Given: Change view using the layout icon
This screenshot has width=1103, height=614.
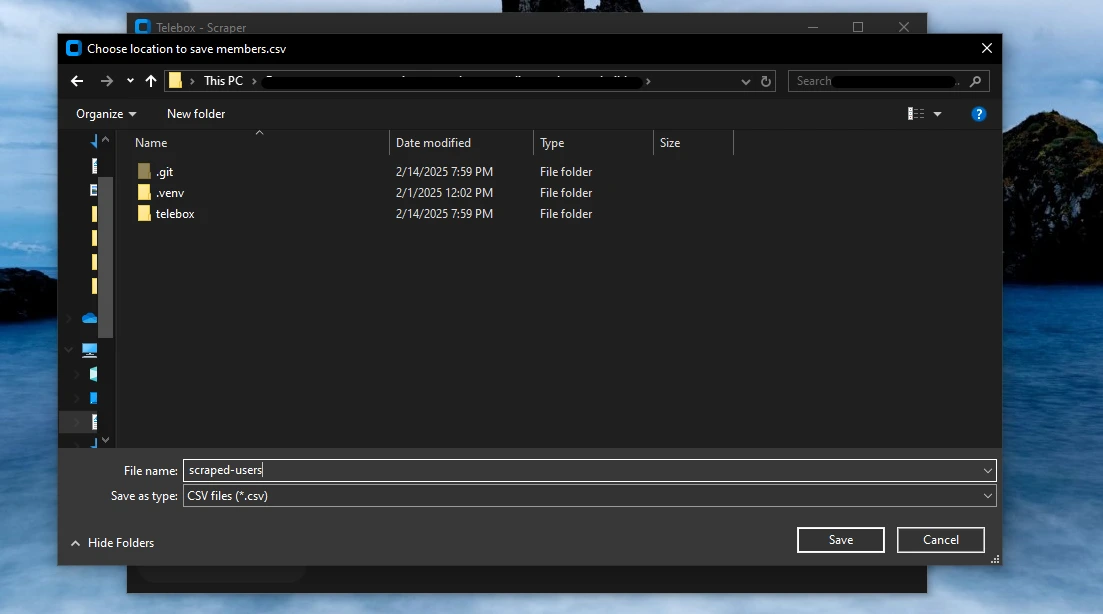Looking at the screenshot, I should coord(916,114).
